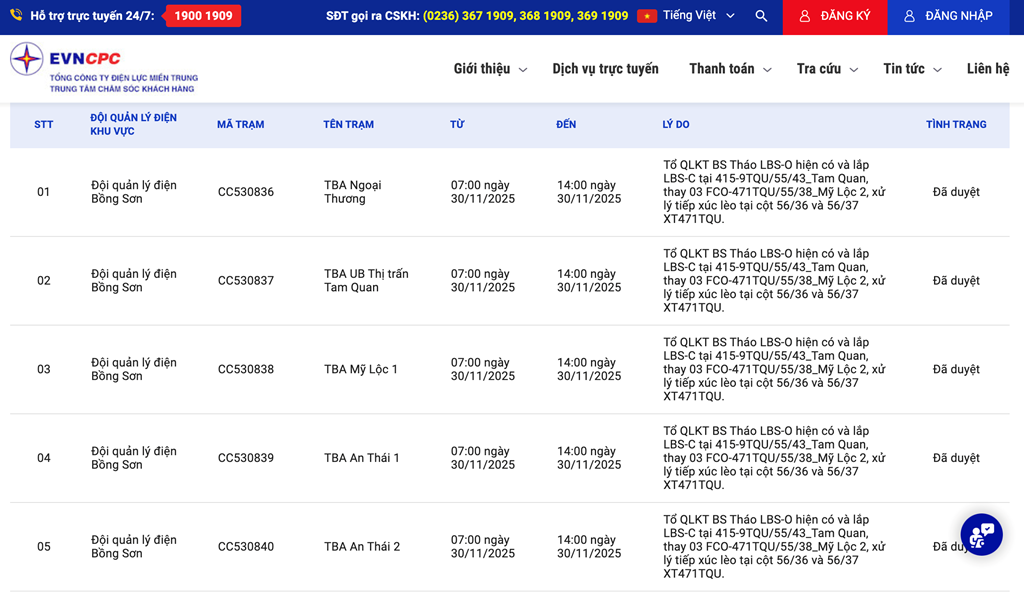1024x592 pixels.
Task: Click the phone support icon
Action: pos(16,16)
